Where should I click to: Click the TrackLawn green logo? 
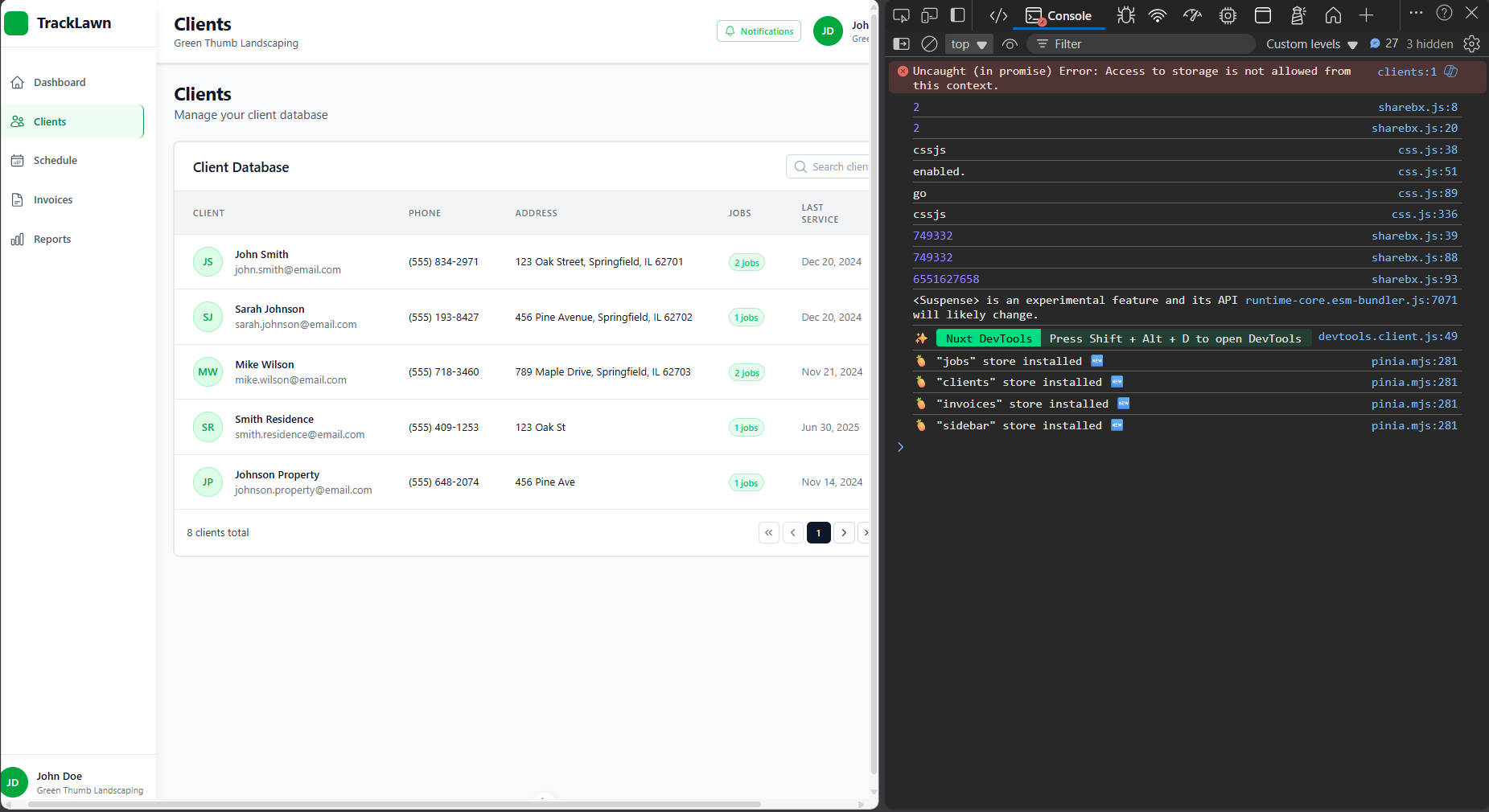(16, 23)
